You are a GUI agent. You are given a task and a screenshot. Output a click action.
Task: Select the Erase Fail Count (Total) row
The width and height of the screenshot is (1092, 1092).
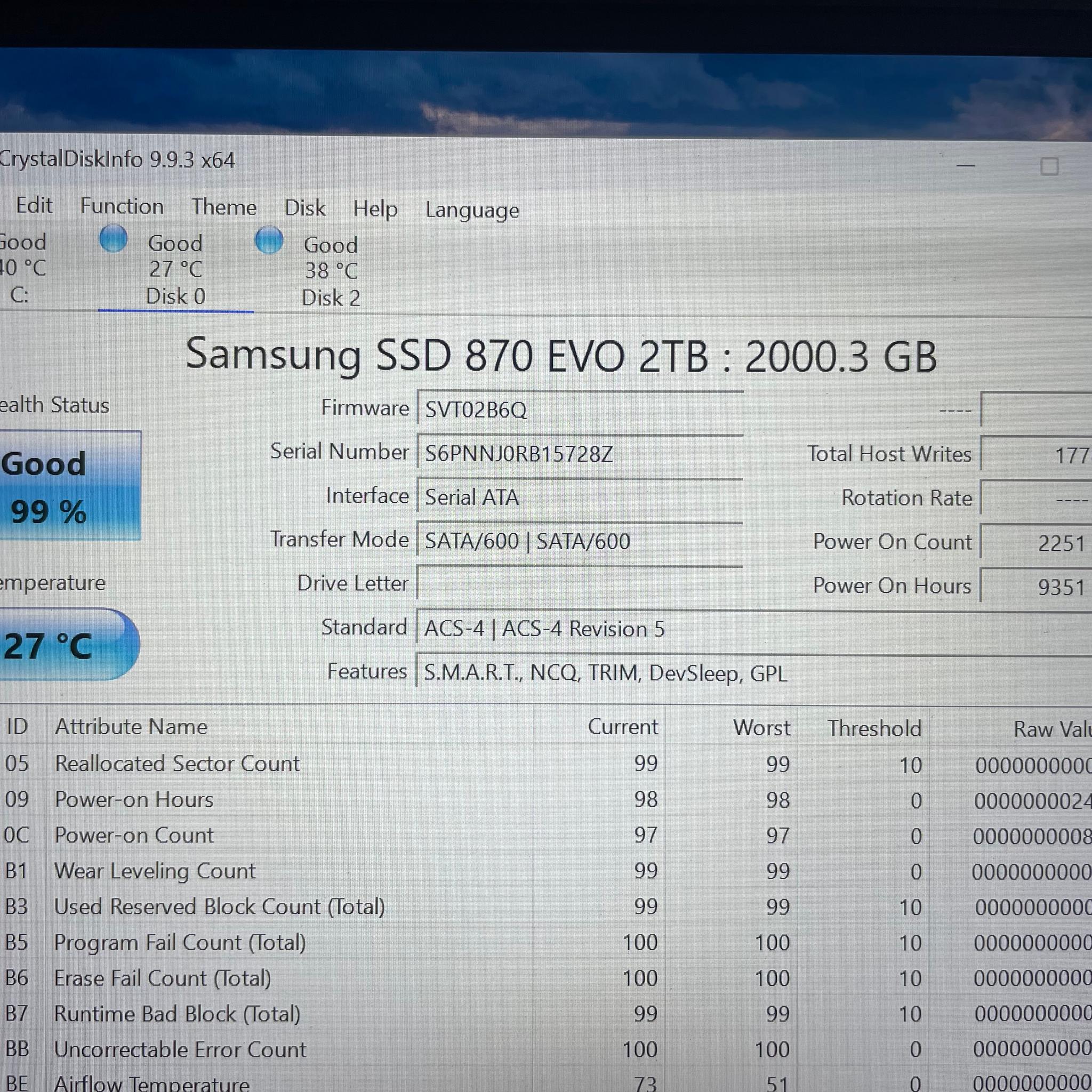tap(546, 978)
